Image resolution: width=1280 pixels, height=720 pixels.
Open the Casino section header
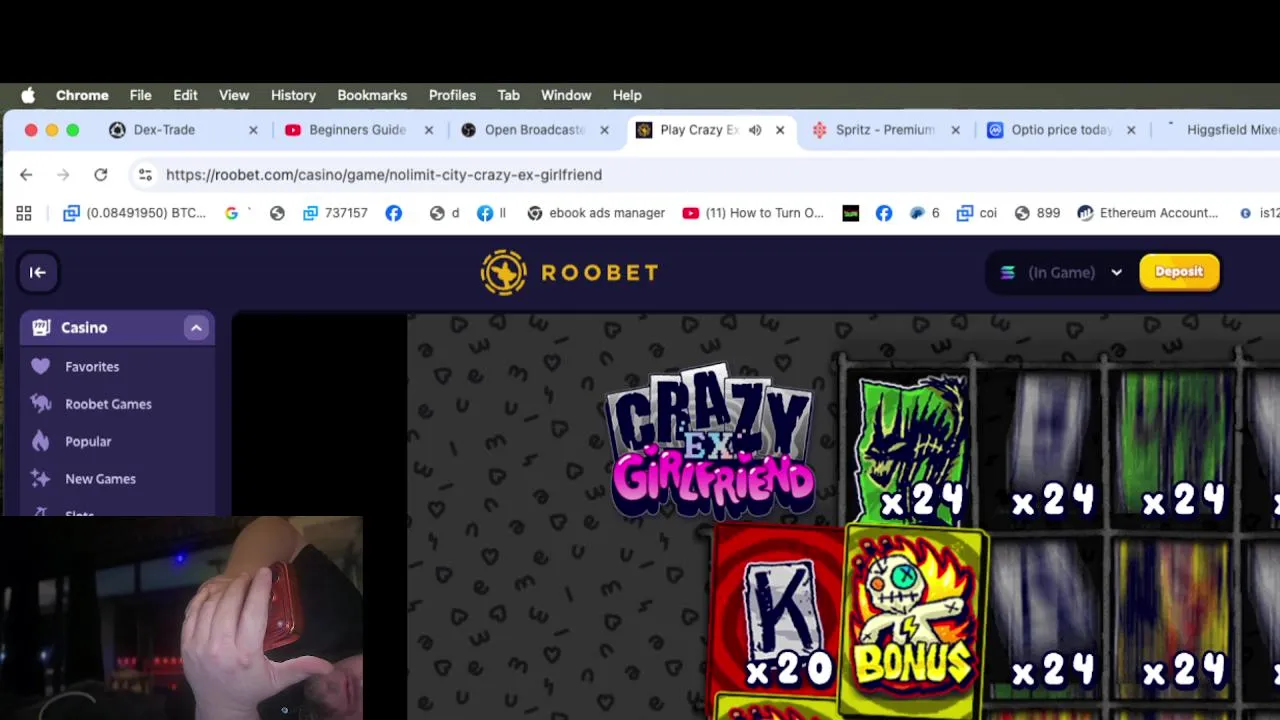[117, 328]
